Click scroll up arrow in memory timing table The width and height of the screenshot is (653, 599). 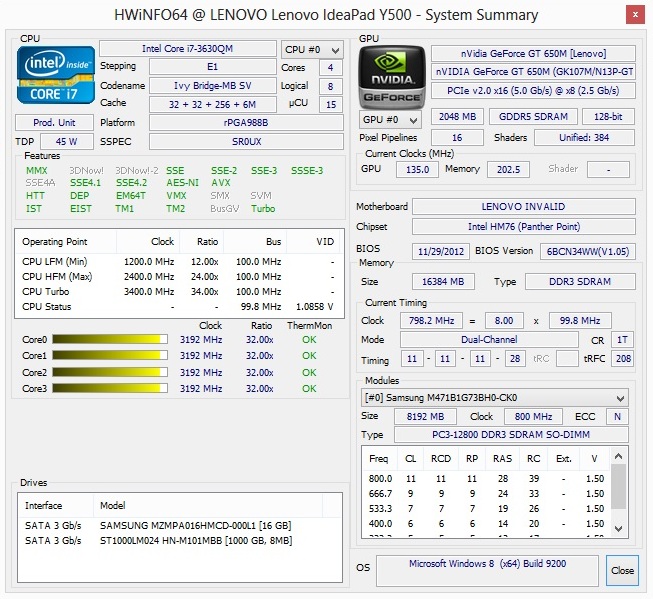(618, 457)
